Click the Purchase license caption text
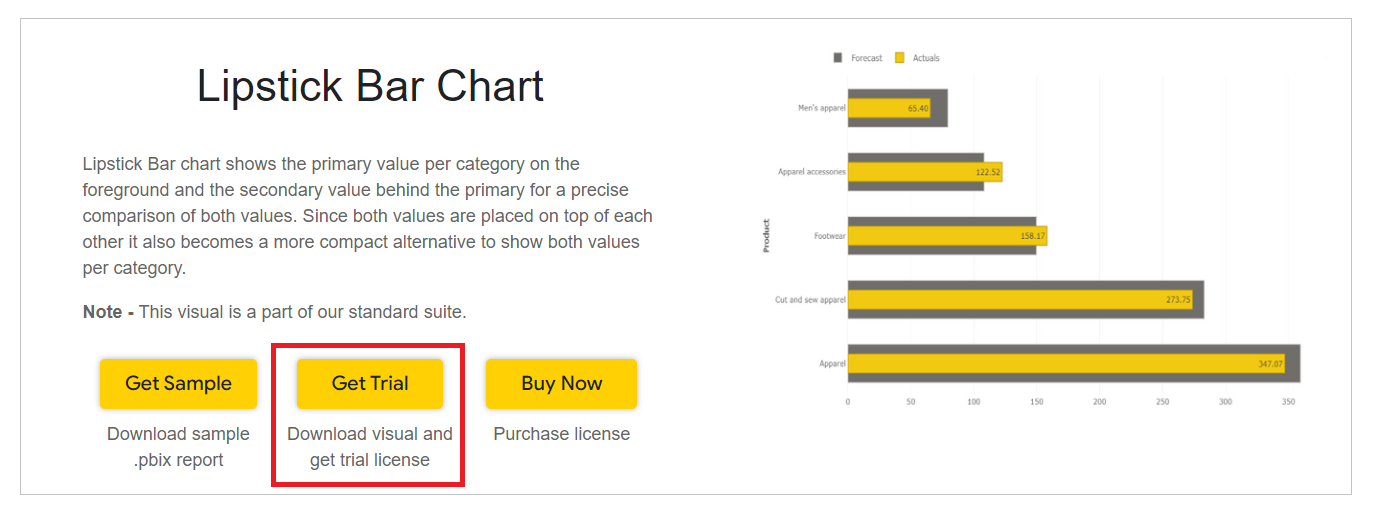 pyautogui.click(x=561, y=434)
